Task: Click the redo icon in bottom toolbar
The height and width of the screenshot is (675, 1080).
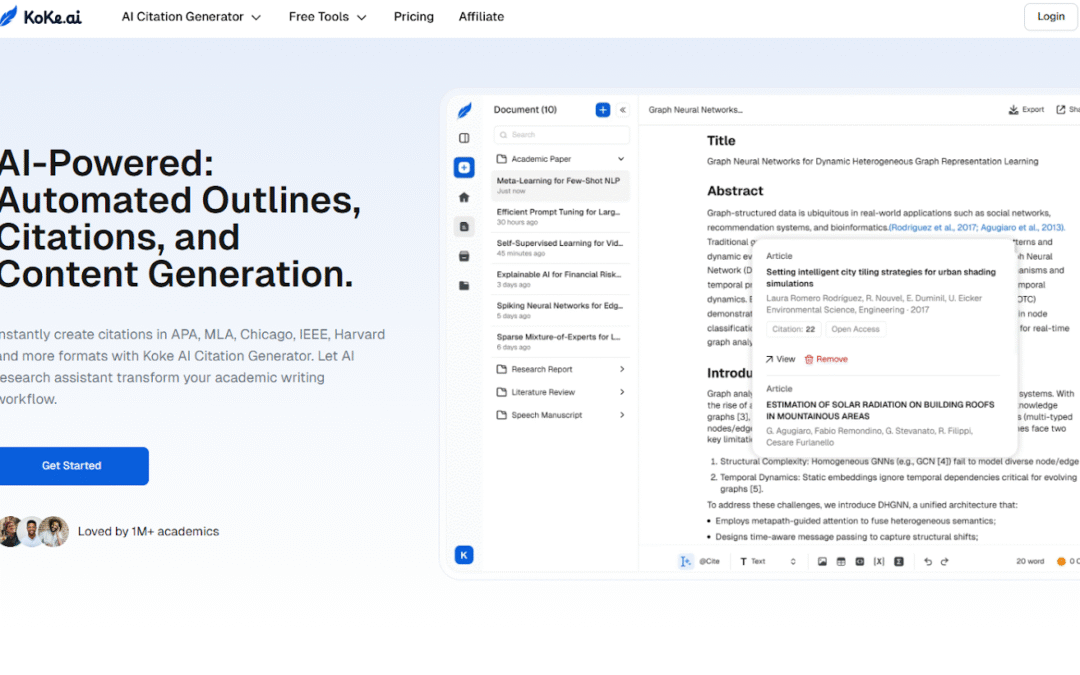Action: point(945,561)
